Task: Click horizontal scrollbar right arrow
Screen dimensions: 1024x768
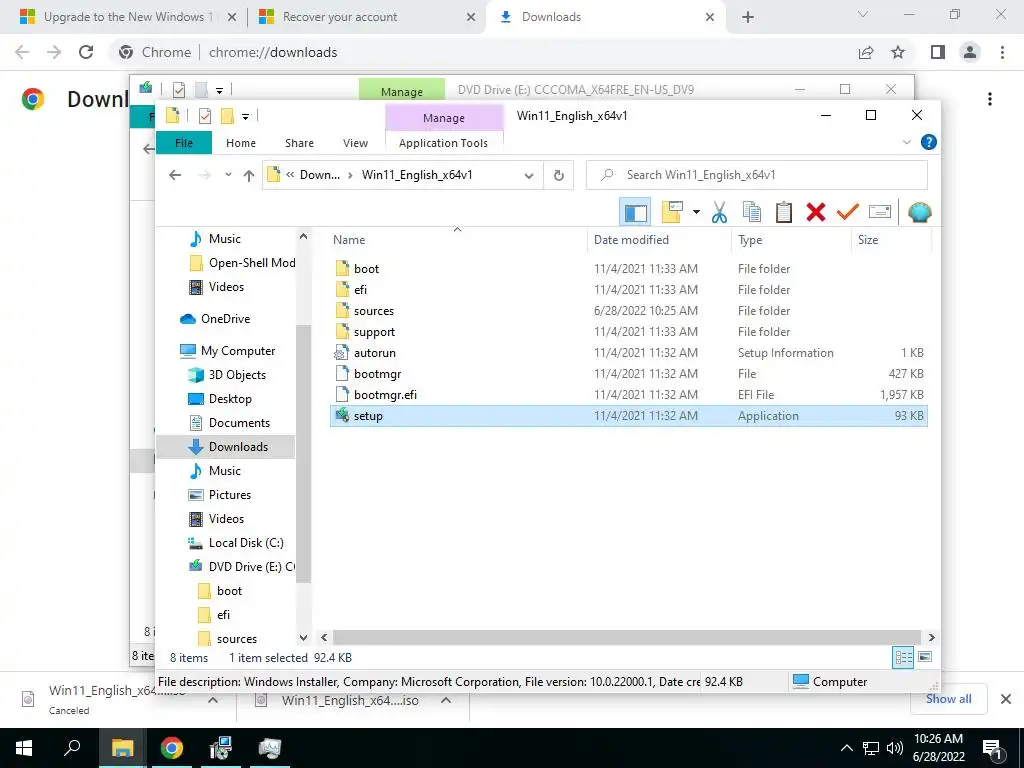Action: pos(931,637)
